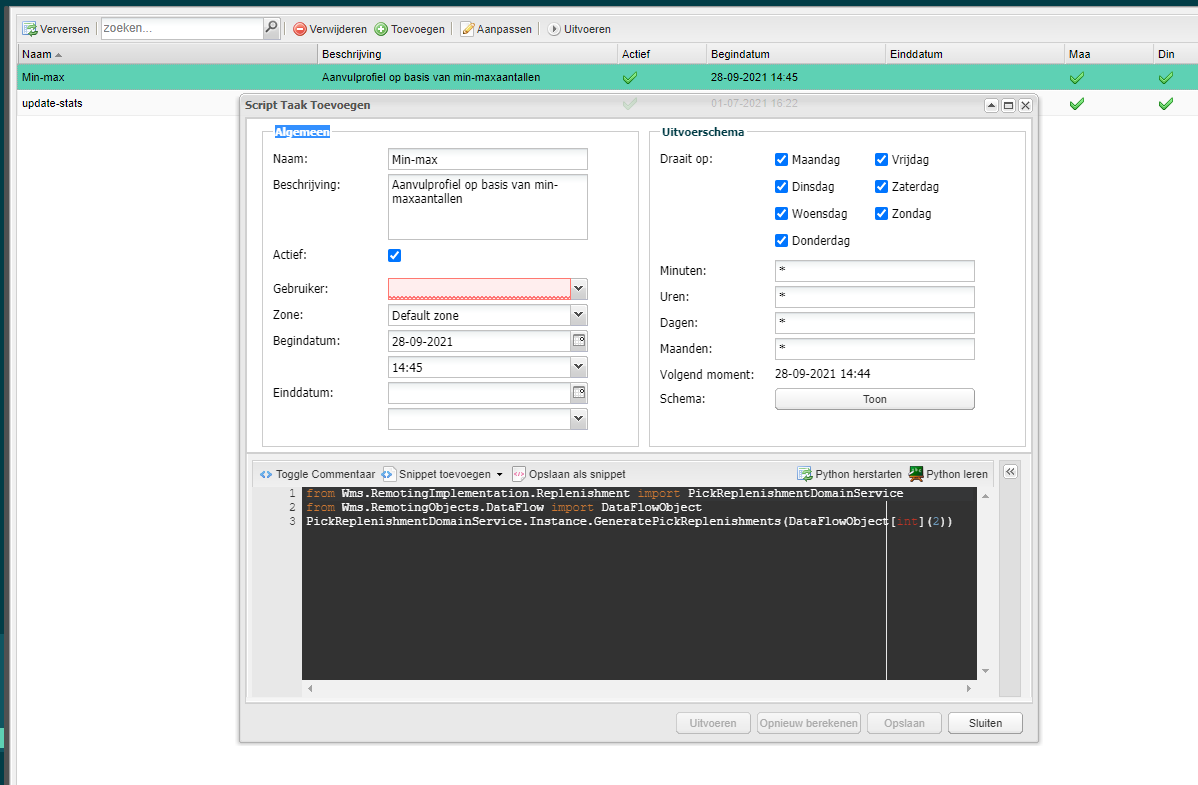Click the Sluiten button
Viewport: 1198px width, 785px height.
click(x=985, y=723)
